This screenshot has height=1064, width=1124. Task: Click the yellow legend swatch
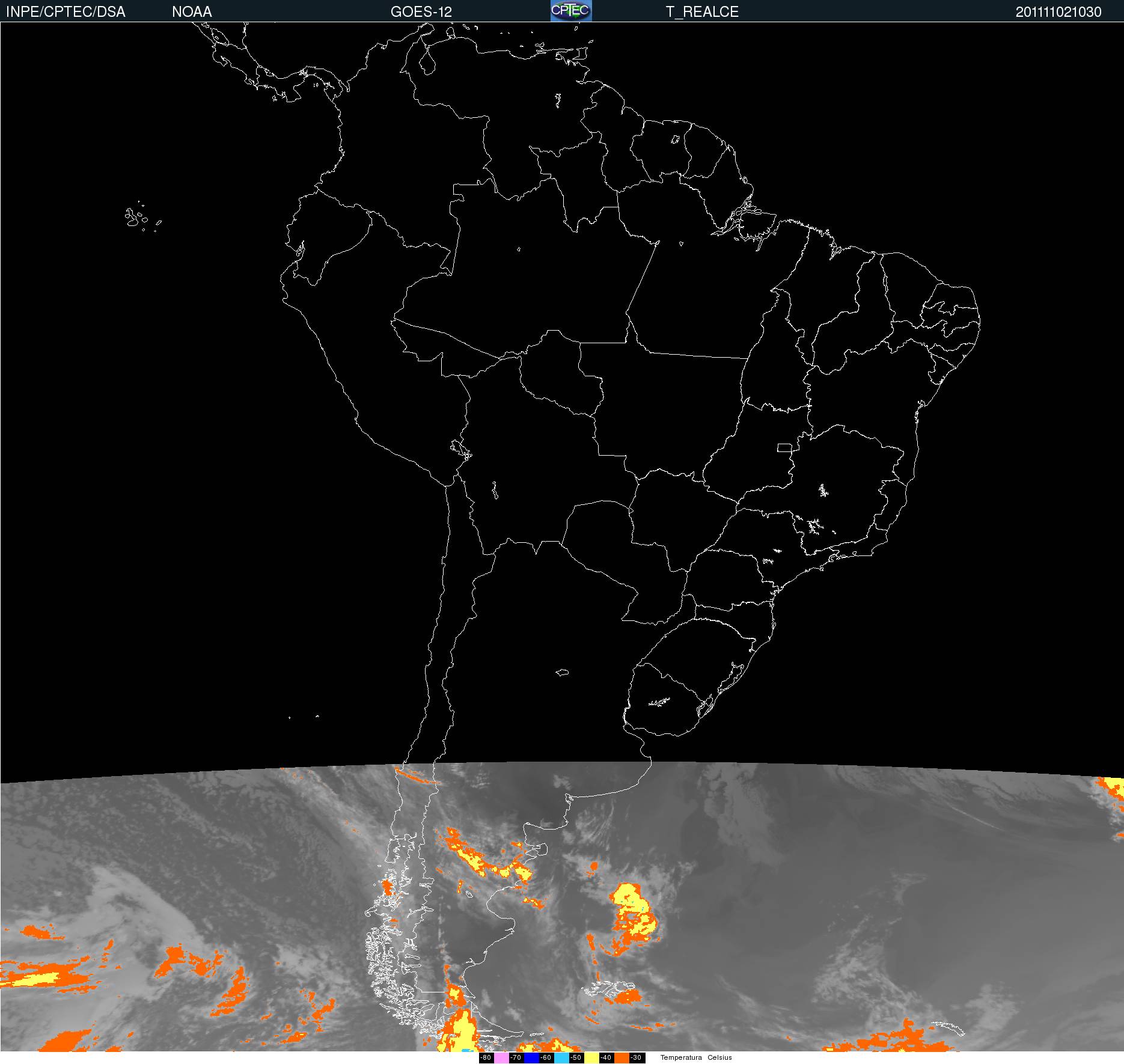coord(591,1058)
